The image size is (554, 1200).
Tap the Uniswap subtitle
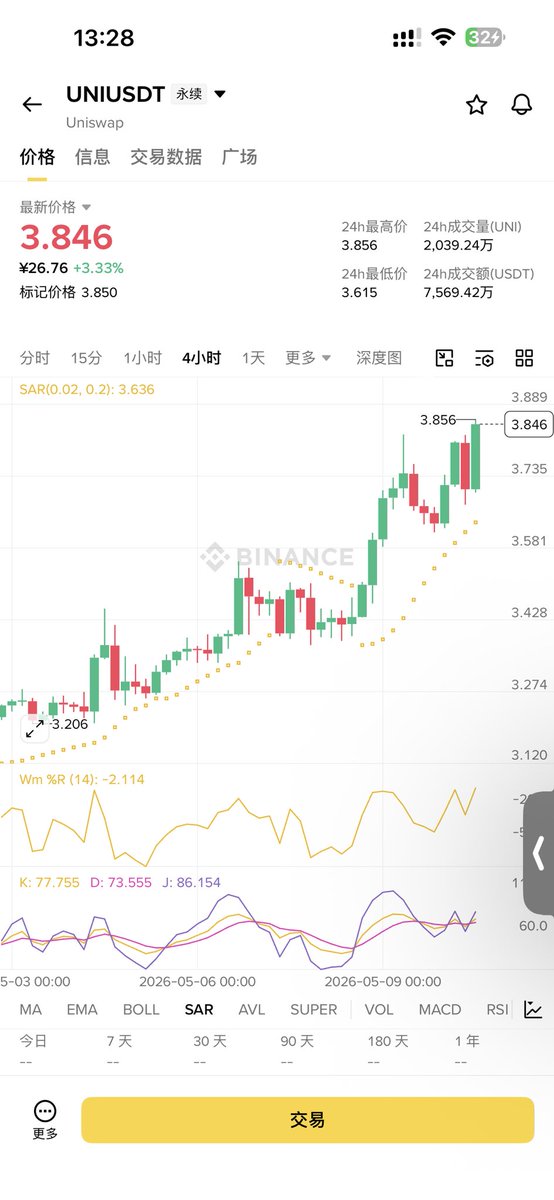click(x=95, y=122)
